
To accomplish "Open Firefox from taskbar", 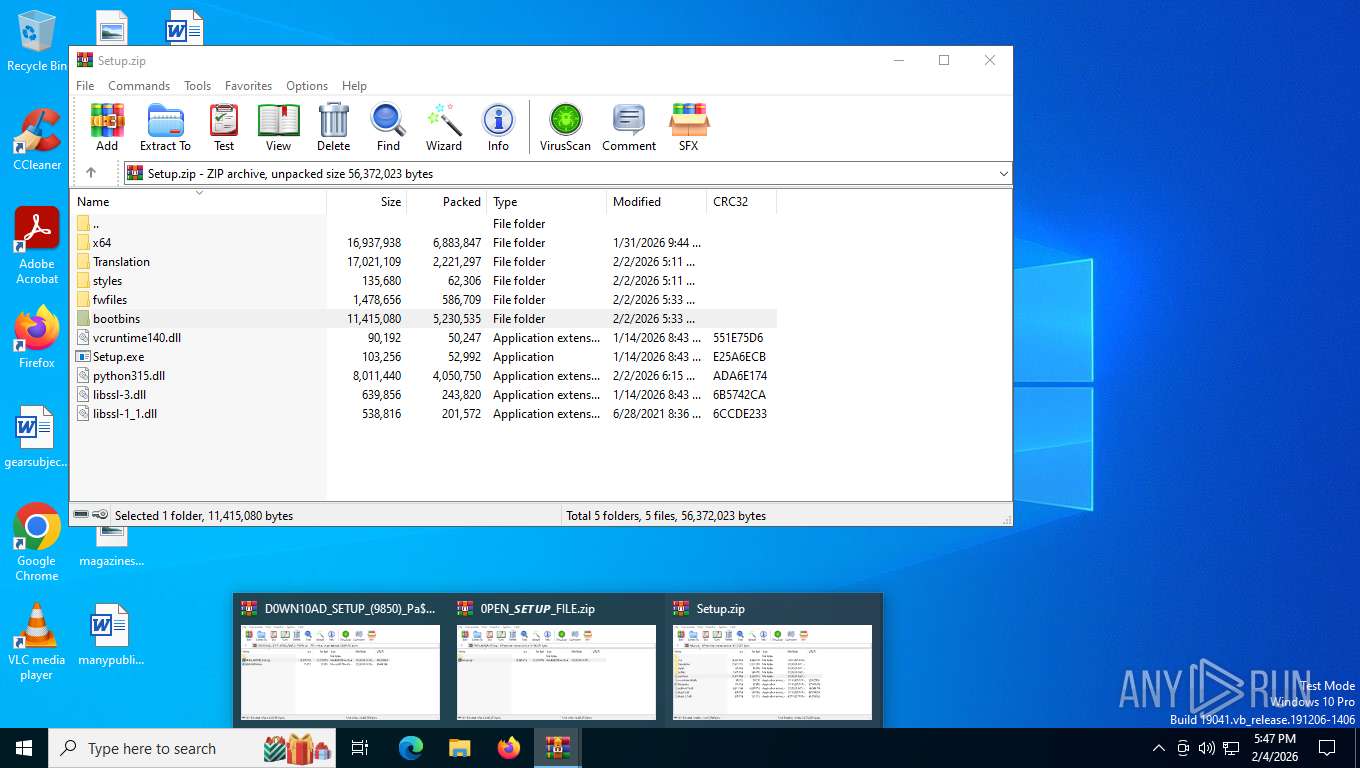I will tap(509, 748).
